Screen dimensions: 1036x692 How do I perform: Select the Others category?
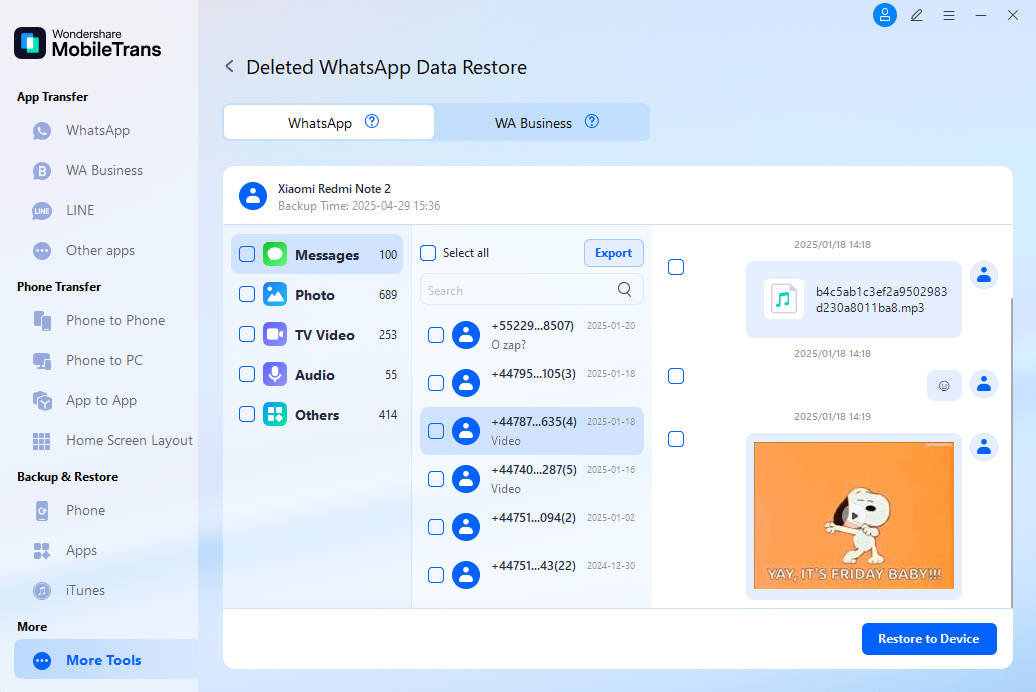(317, 415)
